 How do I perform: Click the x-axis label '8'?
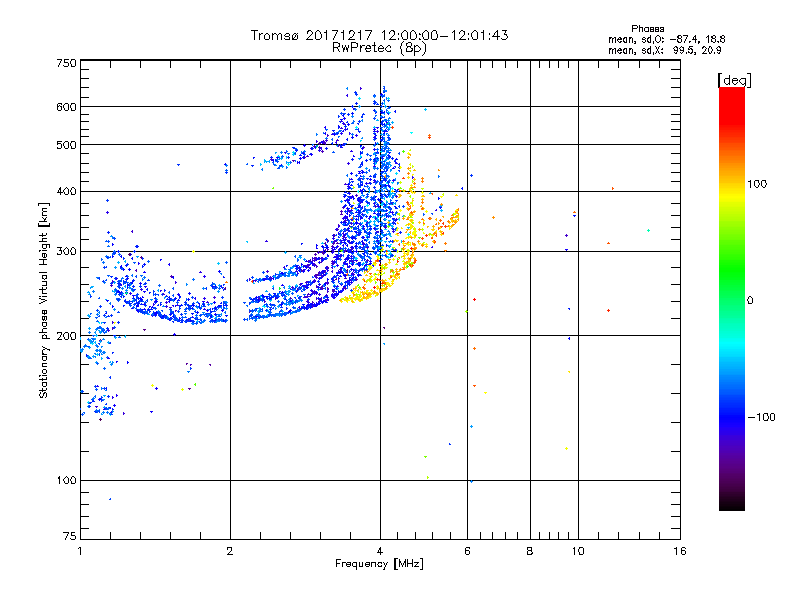[x=530, y=551]
